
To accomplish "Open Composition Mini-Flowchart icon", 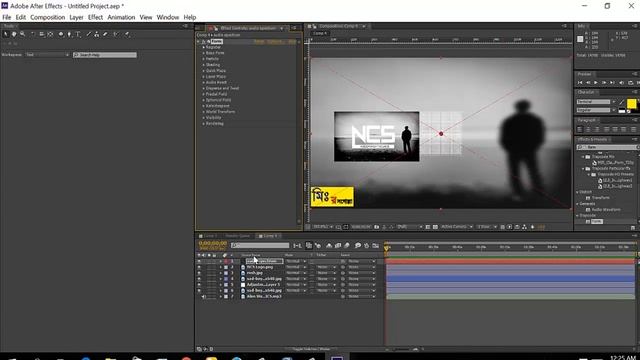I will (x=297, y=246).
